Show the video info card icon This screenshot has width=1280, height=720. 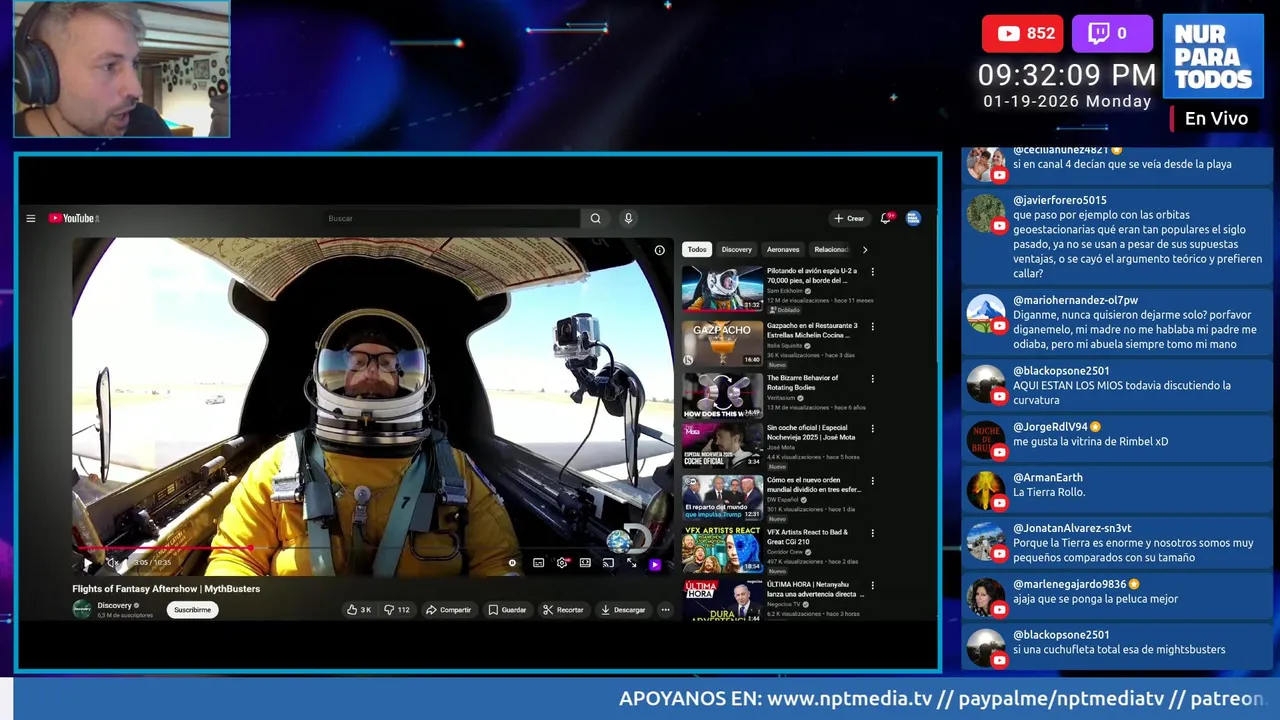click(659, 250)
